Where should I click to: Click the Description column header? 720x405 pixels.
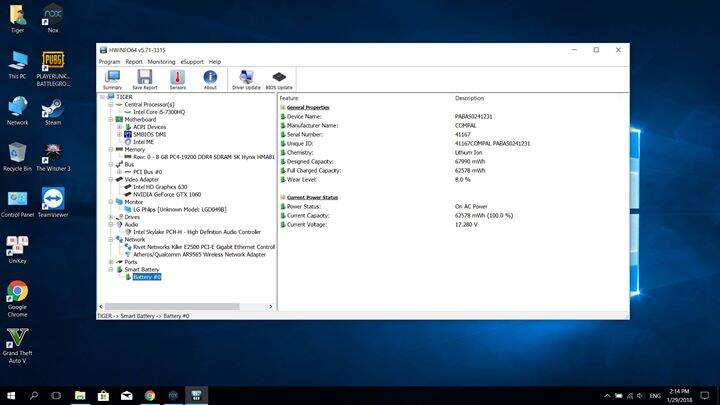[x=469, y=98]
